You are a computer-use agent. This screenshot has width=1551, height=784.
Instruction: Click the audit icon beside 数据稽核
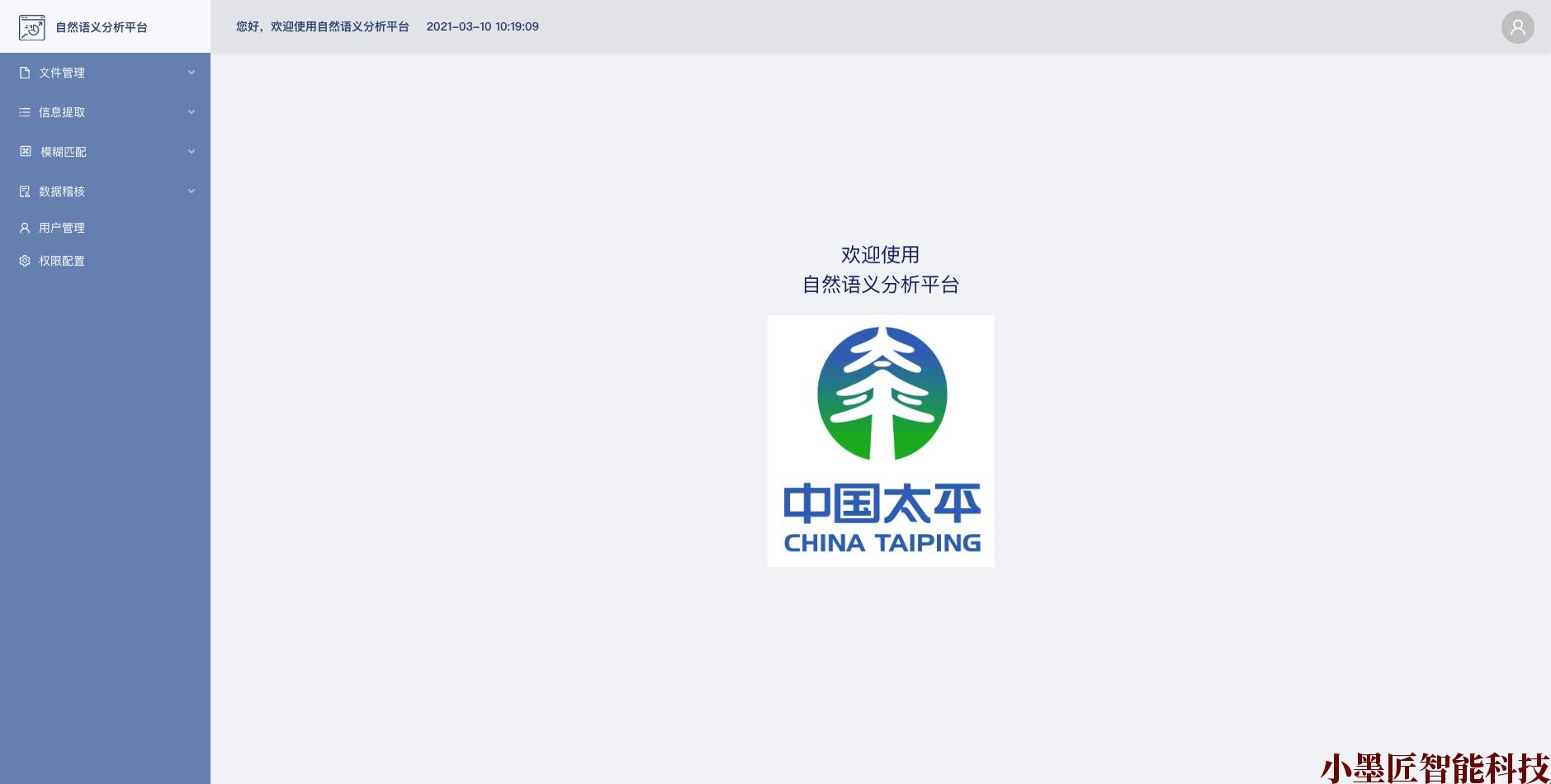tap(25, 191)
